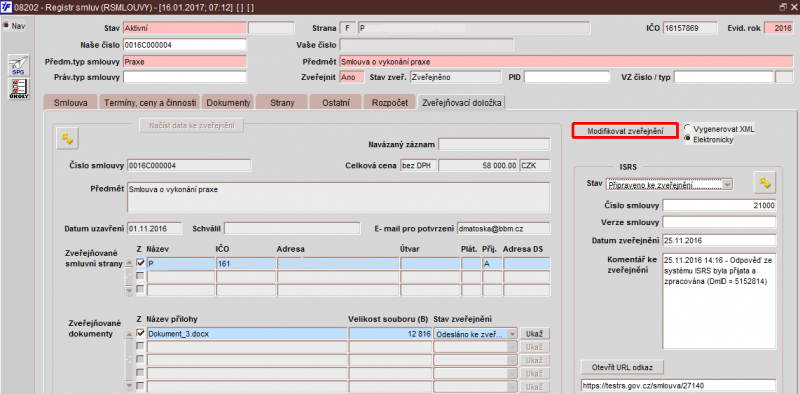Expand Stav zveřejnění dropdown for Dokument_3.docx

coord(512,334)
